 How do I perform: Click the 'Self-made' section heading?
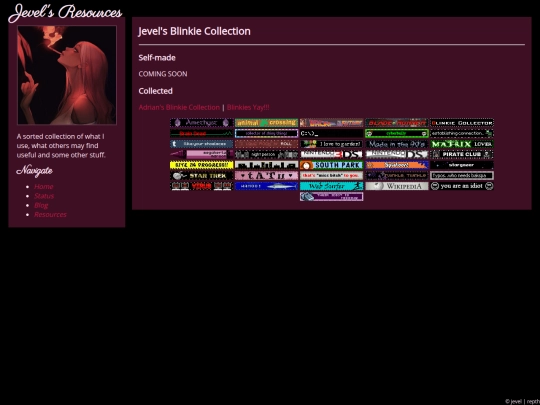coord(157,58)
